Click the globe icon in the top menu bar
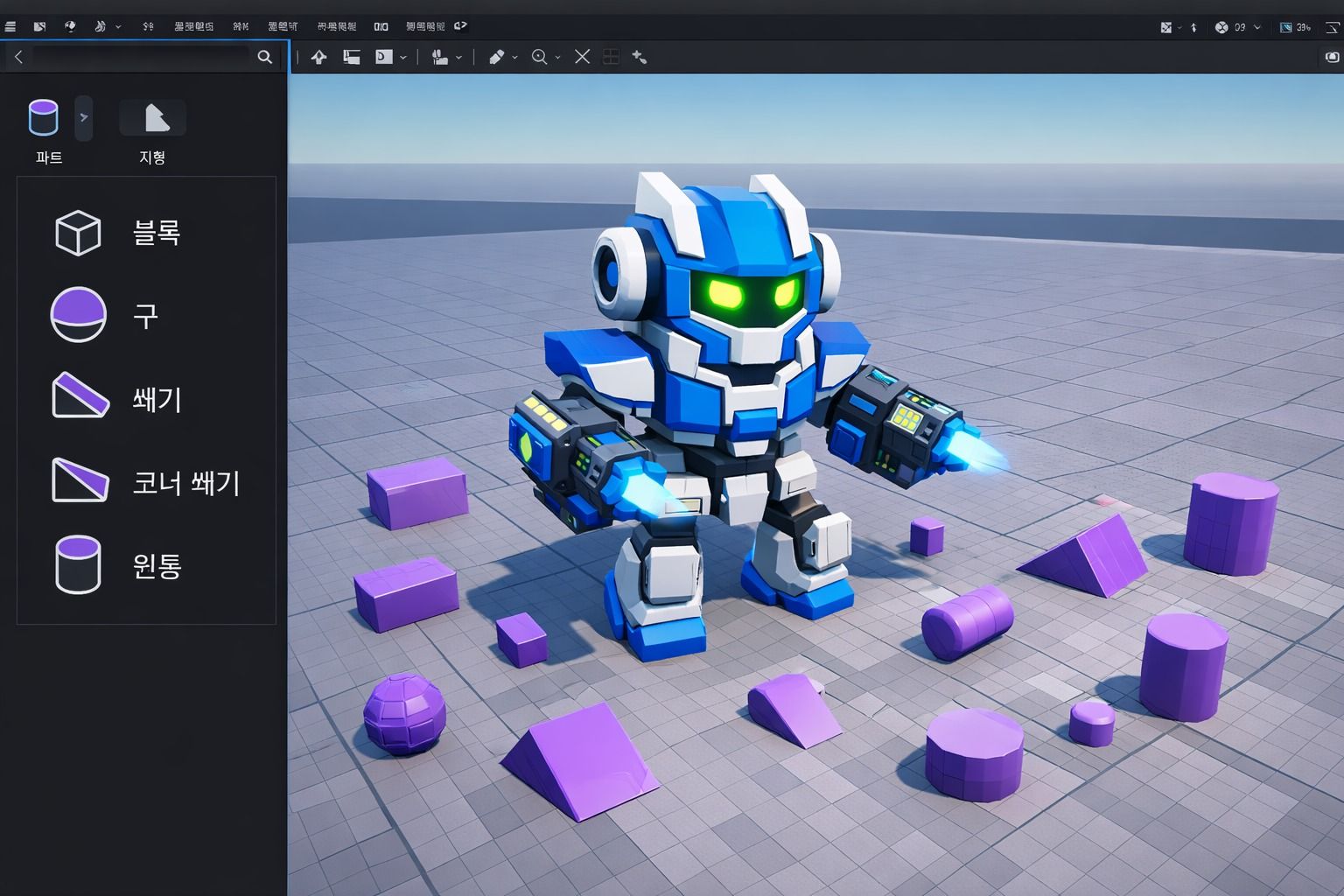1344x896 pixels. (70, 27)
